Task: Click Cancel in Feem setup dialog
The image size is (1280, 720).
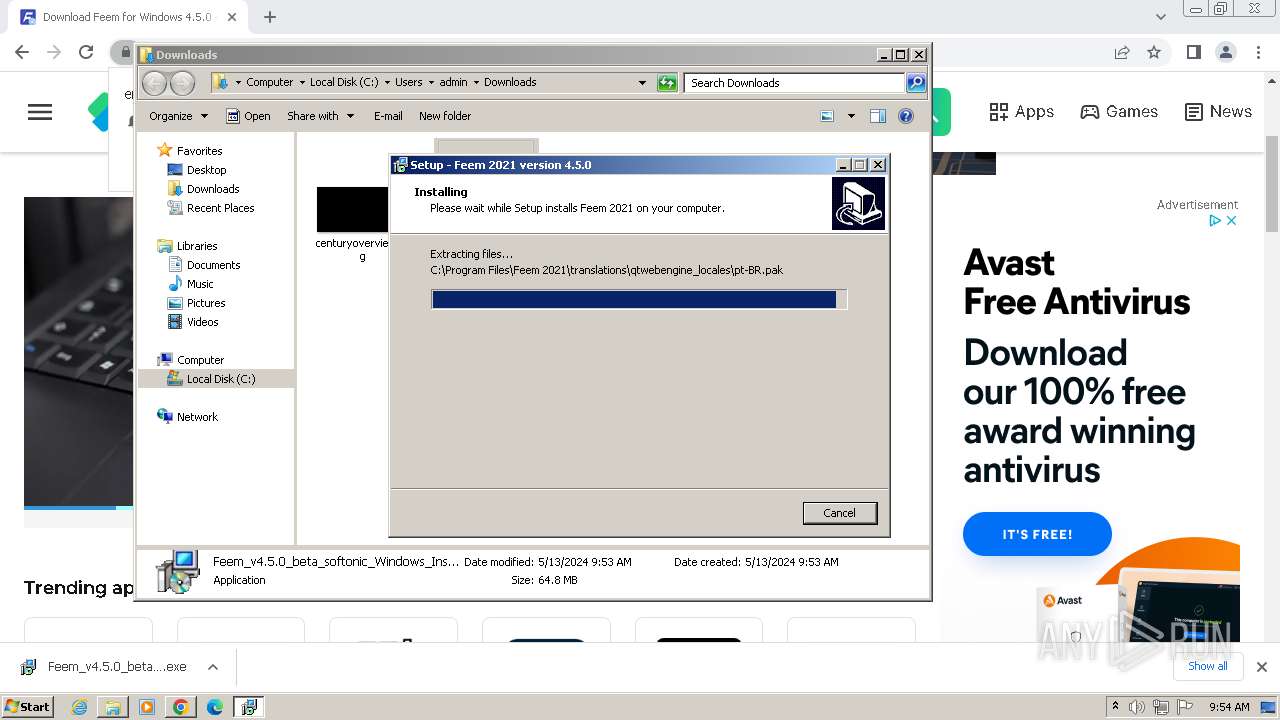Action: click(839, 513)
